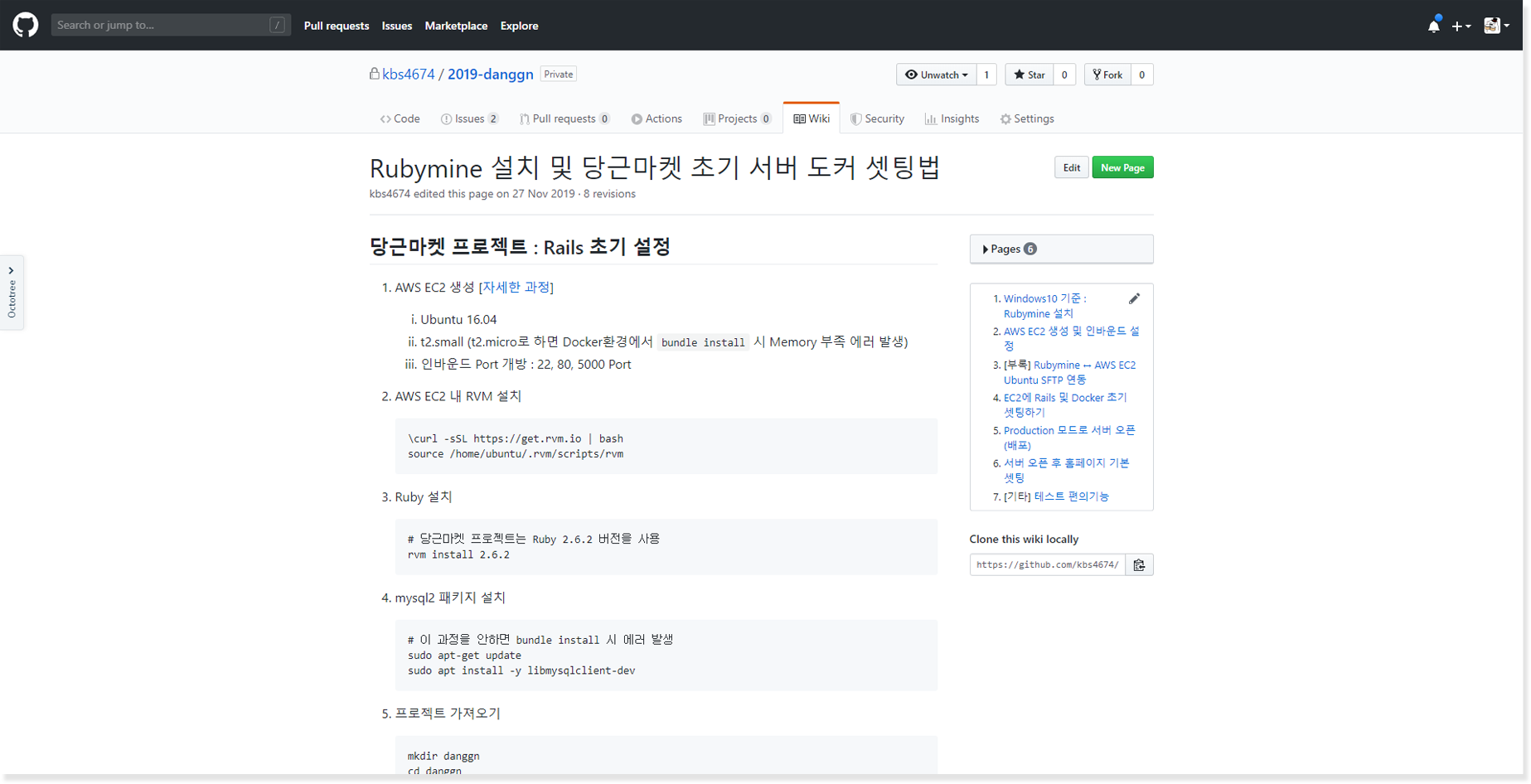Click the curl get.rvm.io command line
Screen dimensions: 1531x784
pyautogui.click(x=516, y=438)
